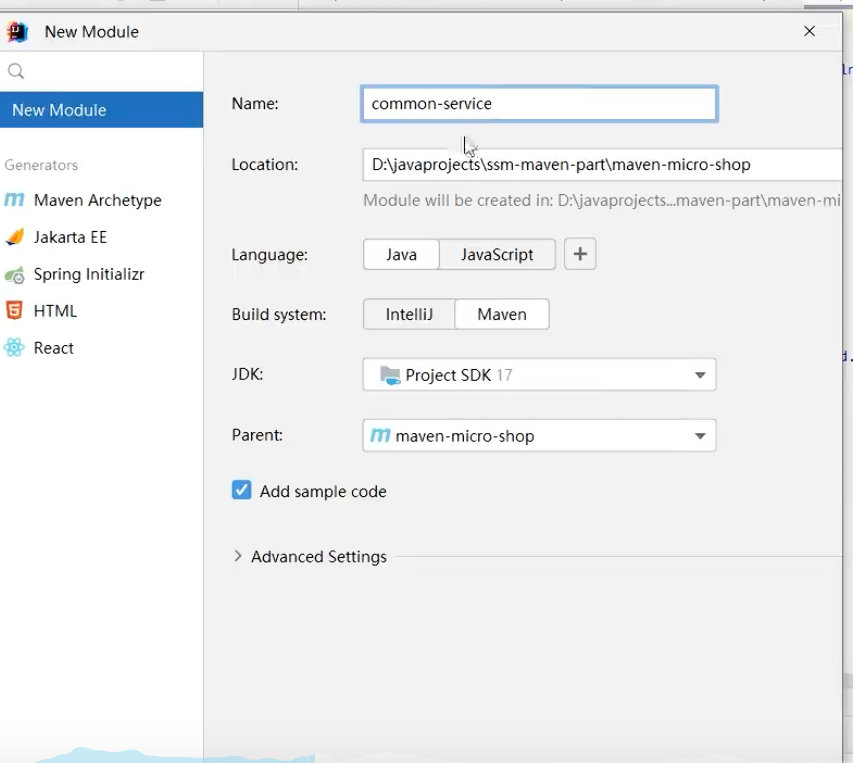The image size is (853, 763).
Task: Toggle Add sample code checkbox
Action: coord(242,490)
